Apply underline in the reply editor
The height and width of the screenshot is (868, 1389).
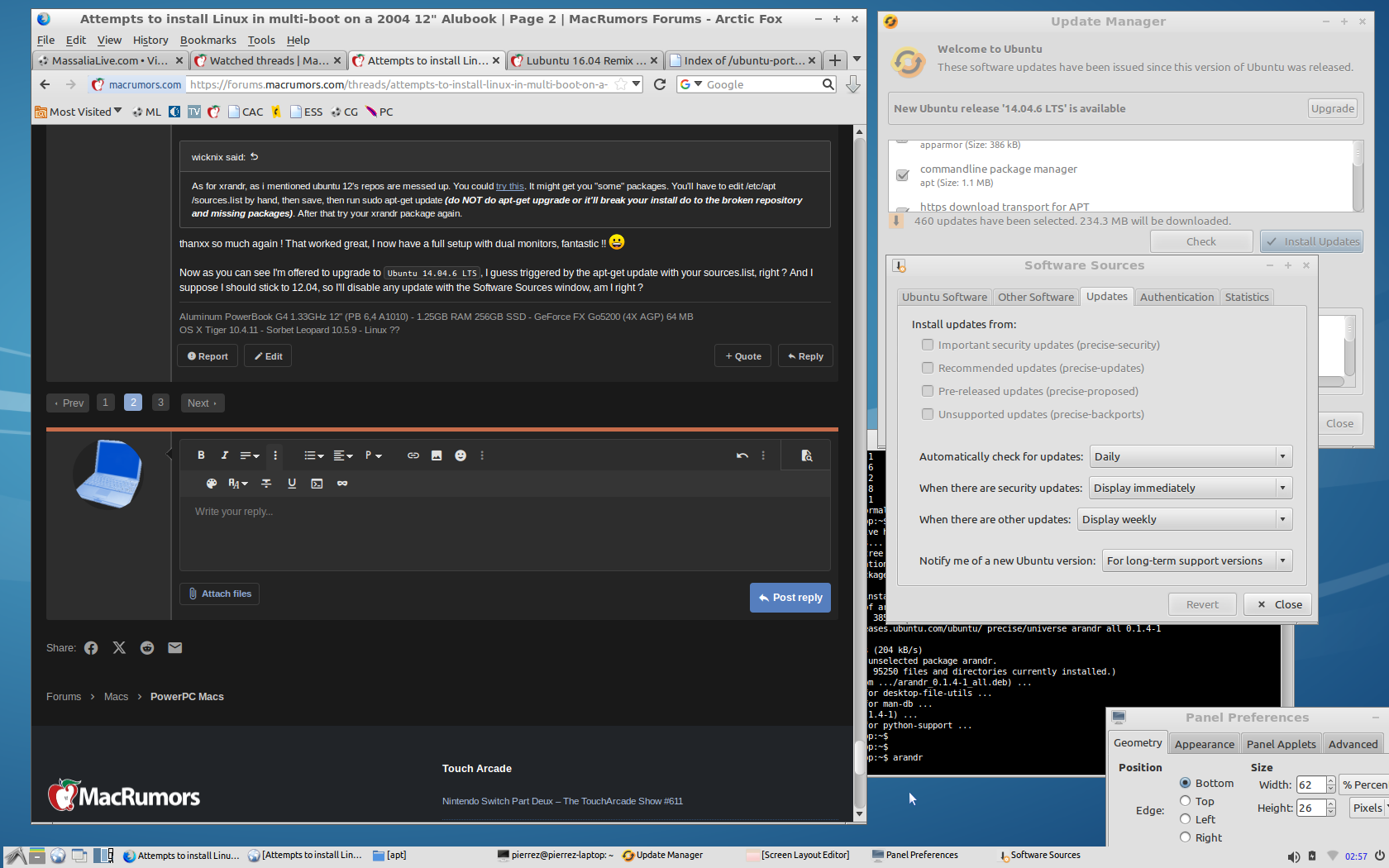tap(292, 484)
